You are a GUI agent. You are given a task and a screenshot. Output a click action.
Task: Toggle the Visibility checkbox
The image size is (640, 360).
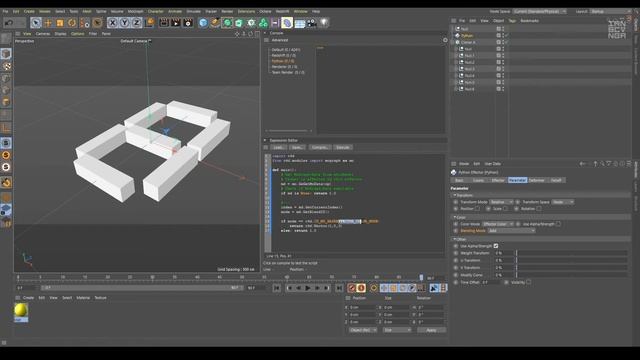[x=529, y=282]
